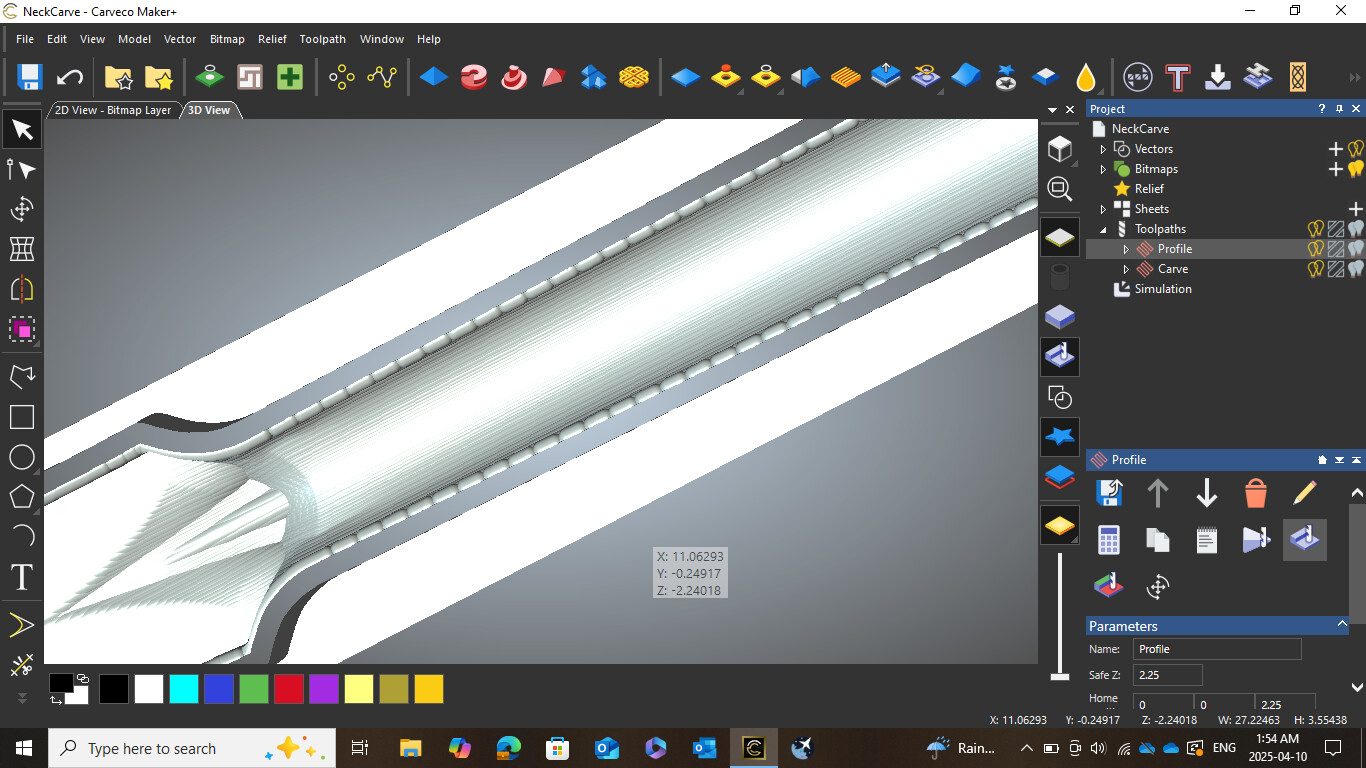Click the Safe Z input field
Viewport: 1366px width, 768px height.
tap(1168, 675)
